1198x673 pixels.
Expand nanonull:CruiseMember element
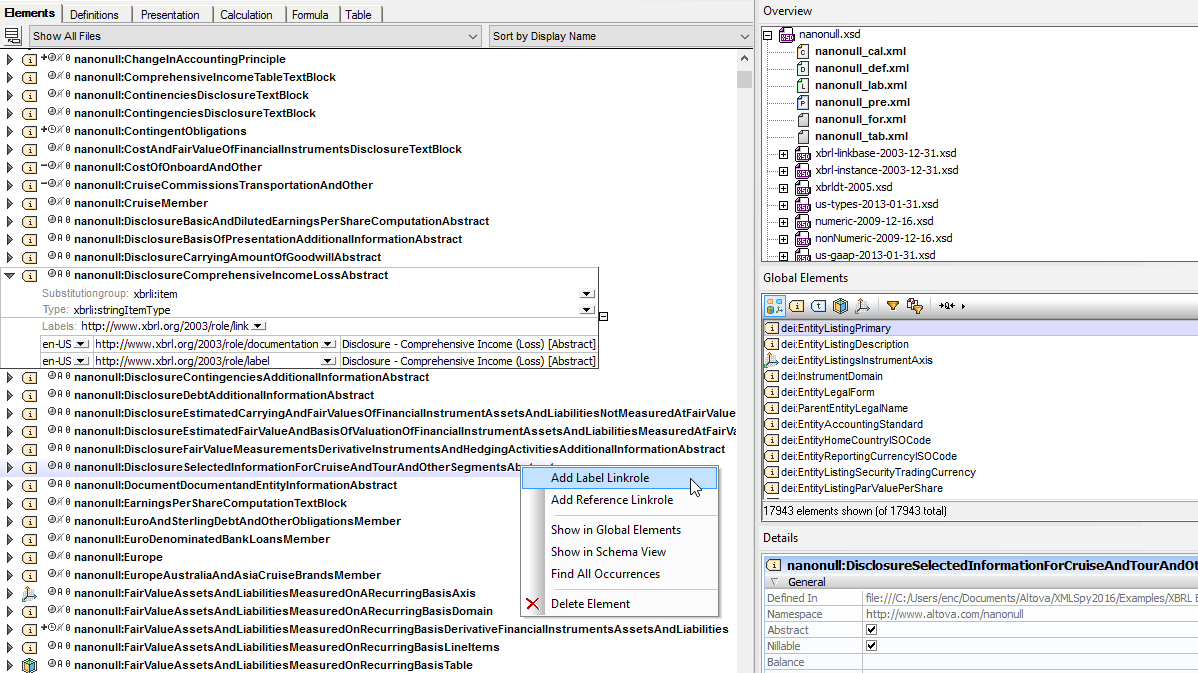pyautogui.click(x=9, y=203)
